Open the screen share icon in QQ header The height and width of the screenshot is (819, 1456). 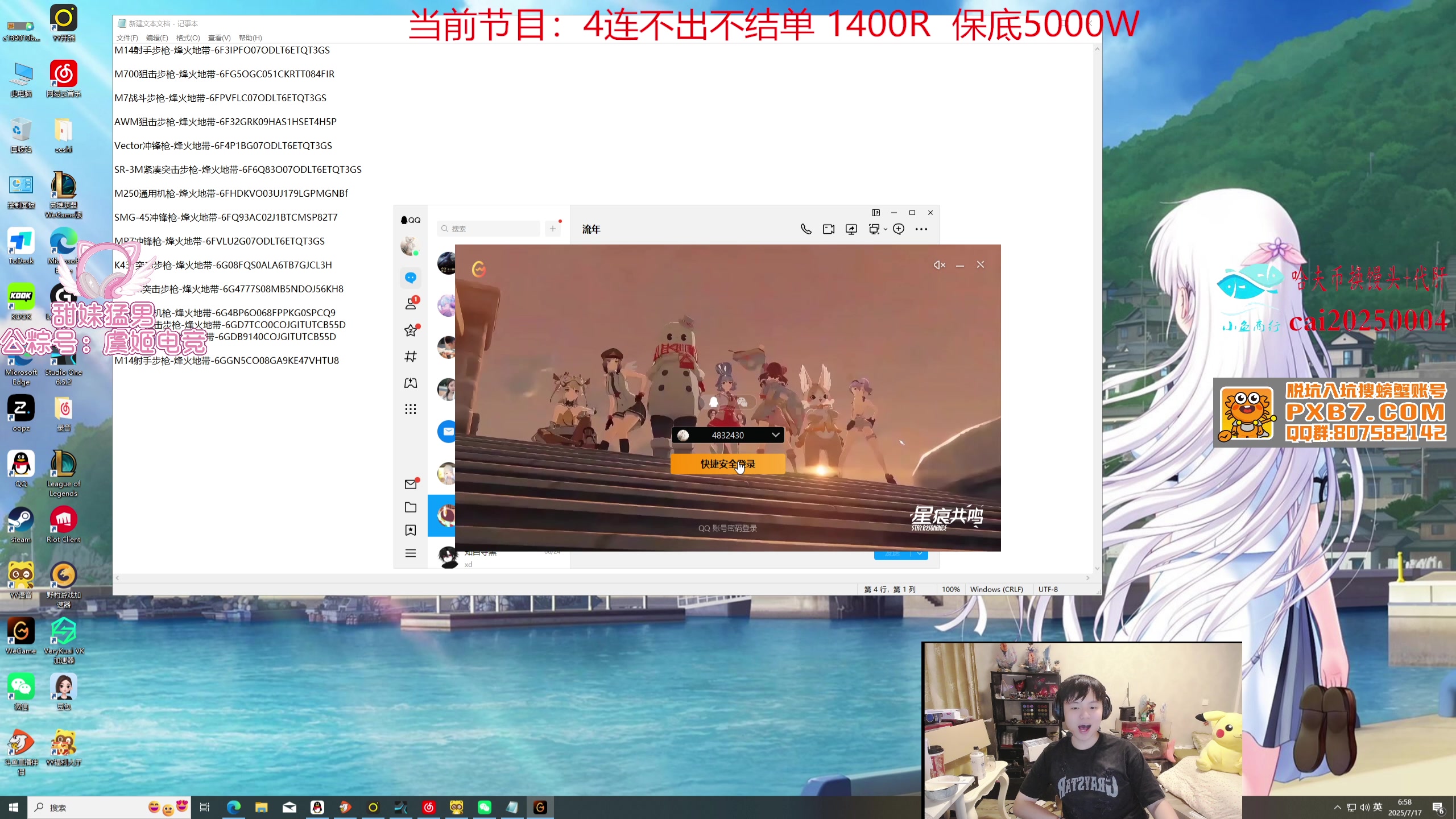pos(851,229)
